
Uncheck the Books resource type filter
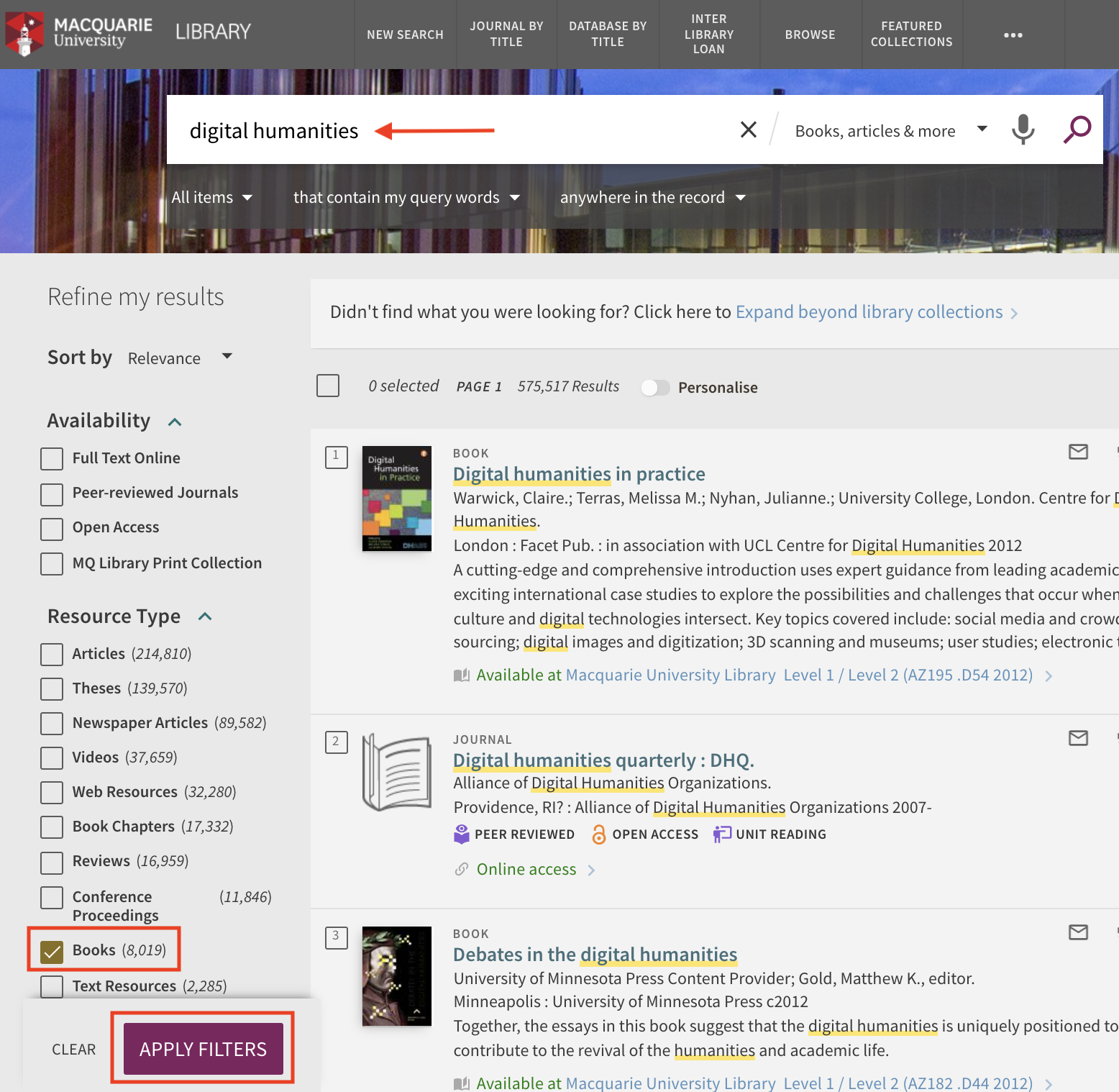click(51, 951)
